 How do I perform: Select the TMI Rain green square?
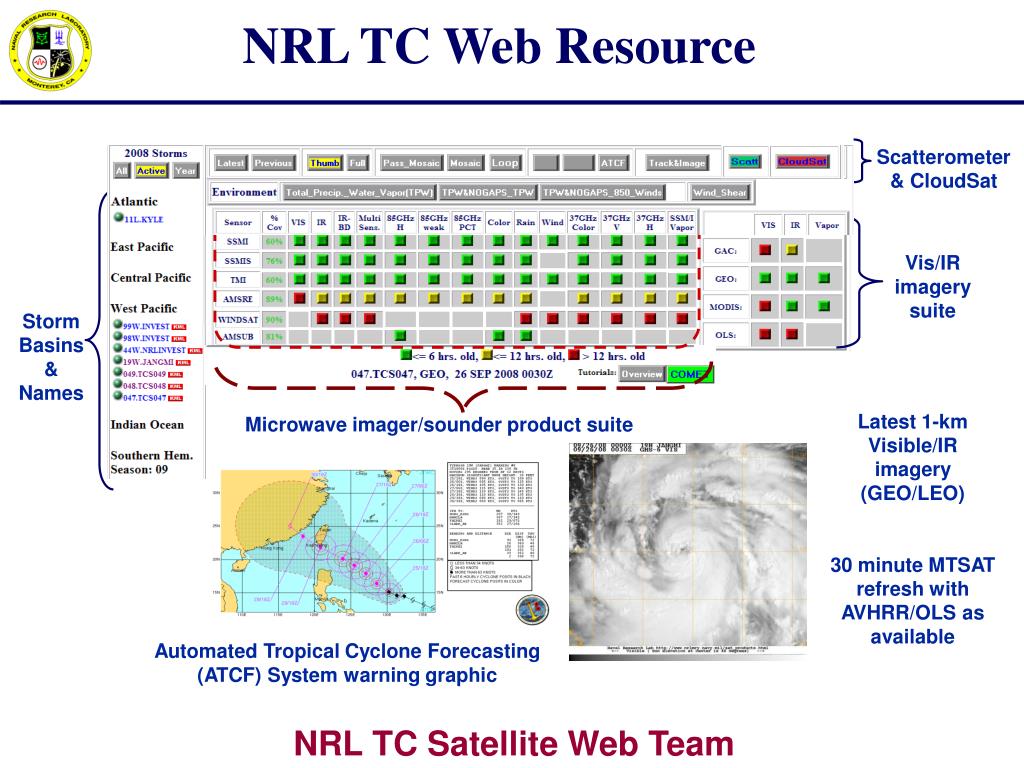tap(526, 280)
